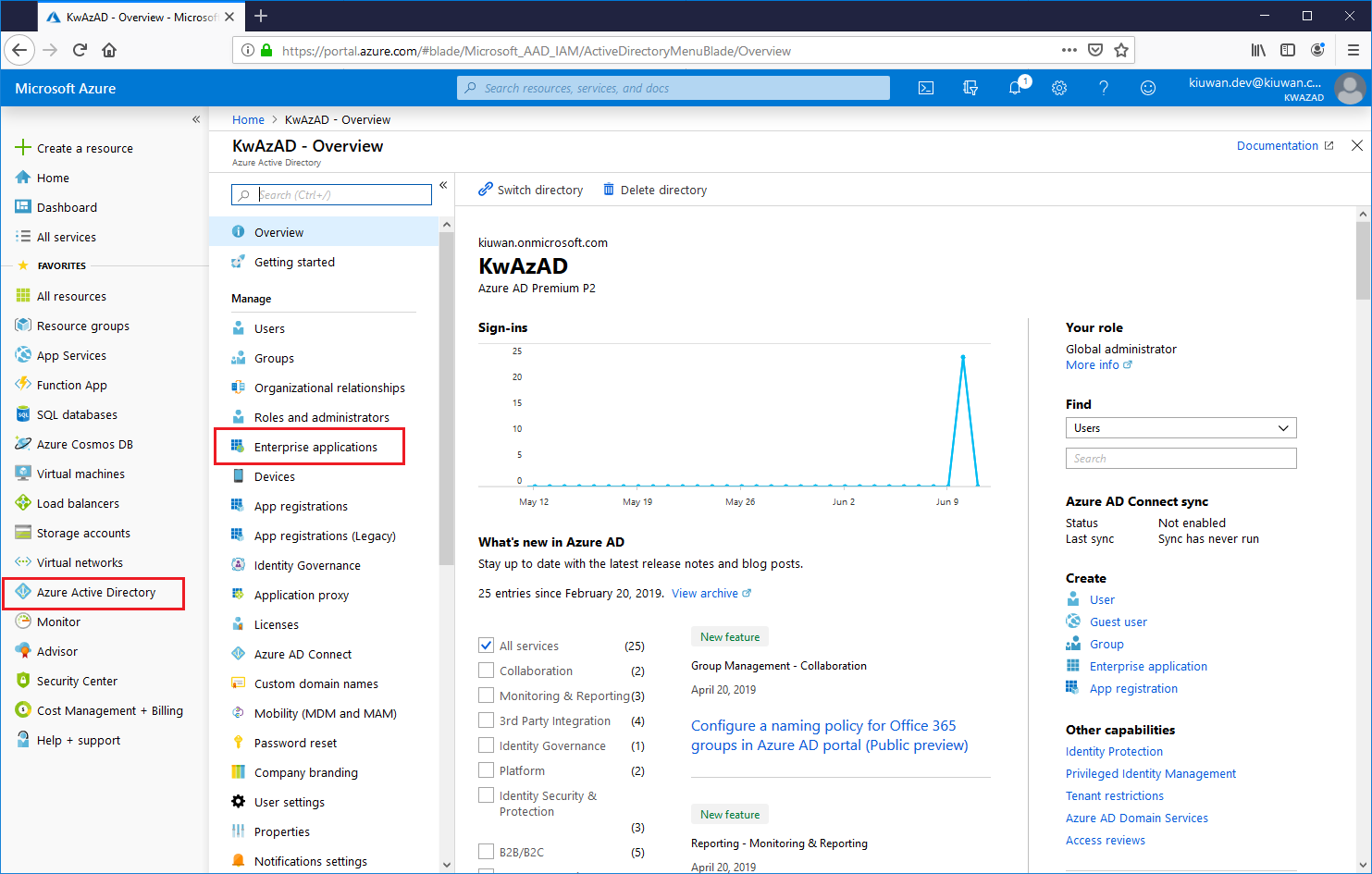
Task: Click the Users icon in Manage list
Action: point(238,328)
